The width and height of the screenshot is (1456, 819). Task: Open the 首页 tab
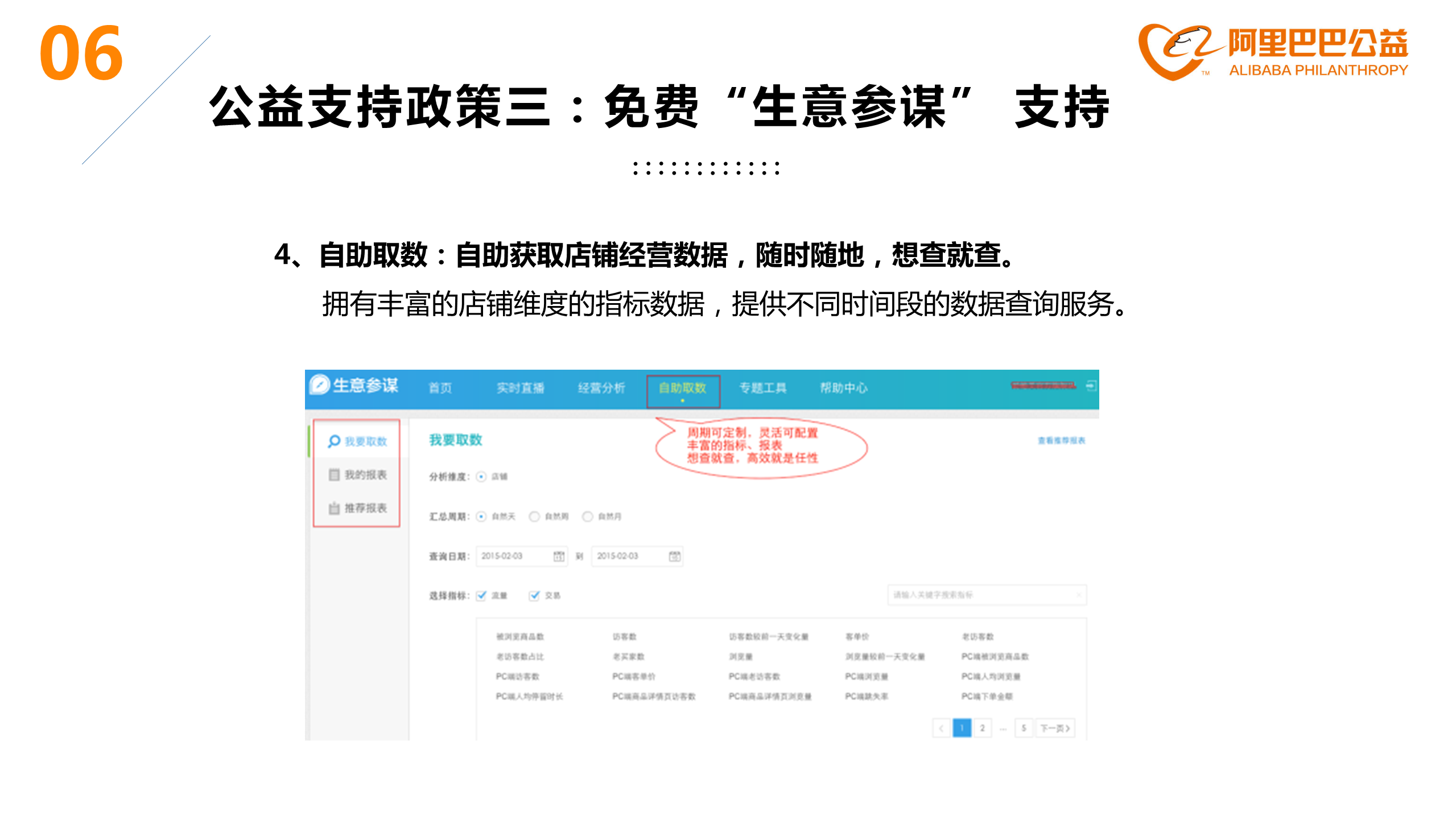tap(440, 388)
